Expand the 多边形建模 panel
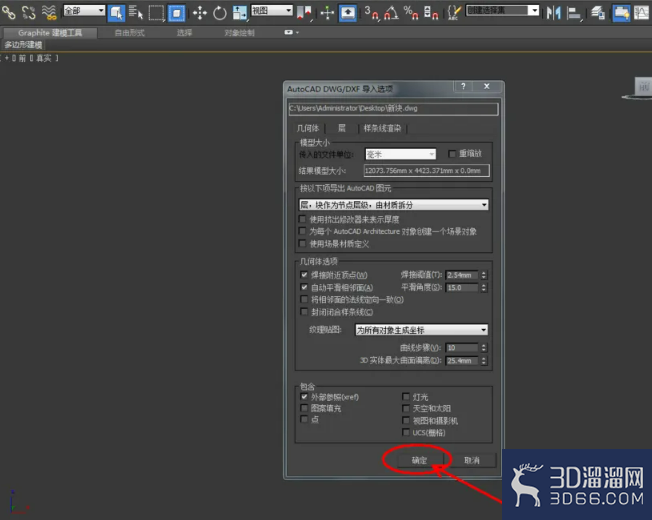652x520 pixels. click(x=23, y=45)
